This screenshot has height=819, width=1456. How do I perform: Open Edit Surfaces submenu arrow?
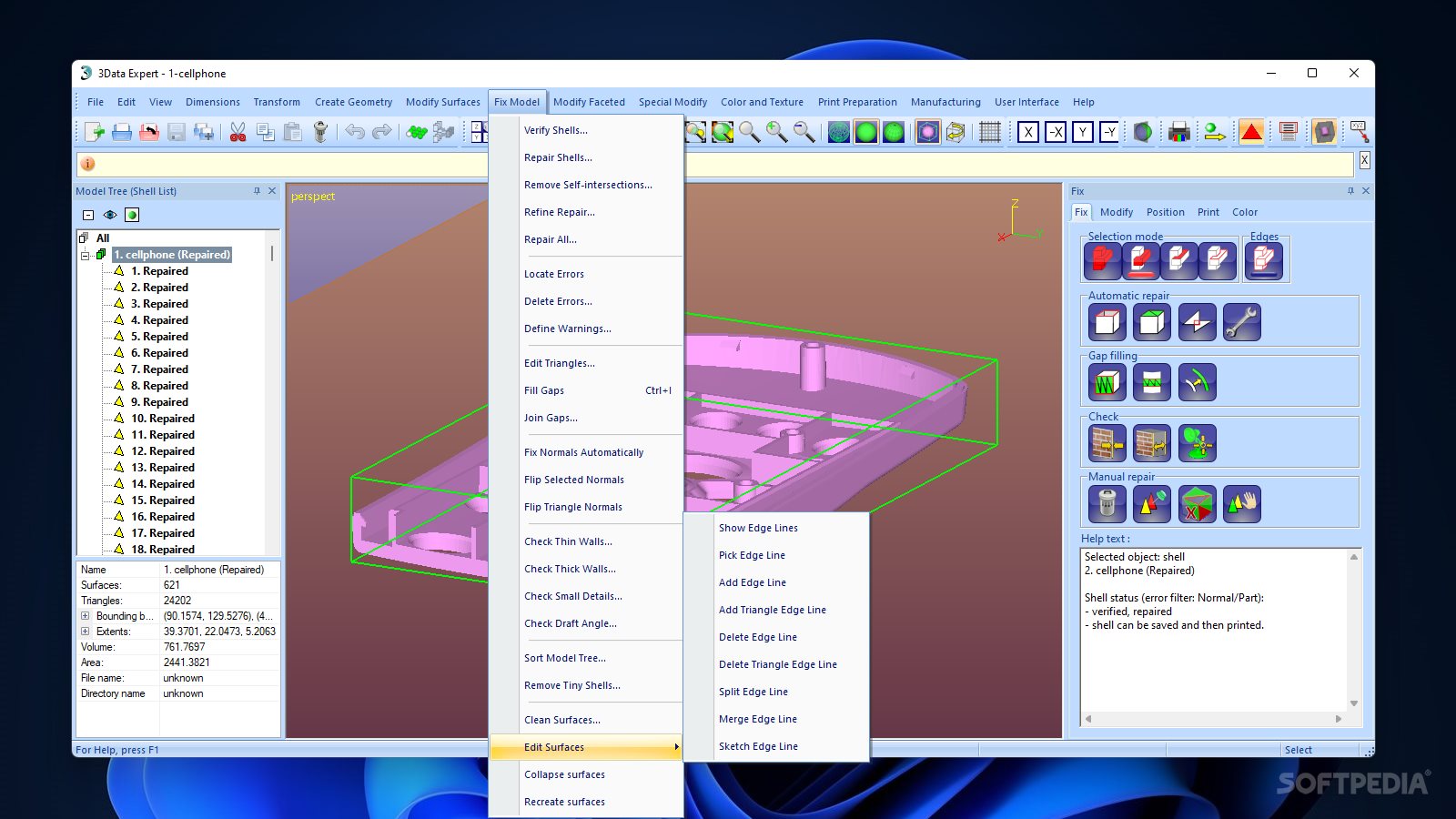pyautogui.click(x=676, y=747)
